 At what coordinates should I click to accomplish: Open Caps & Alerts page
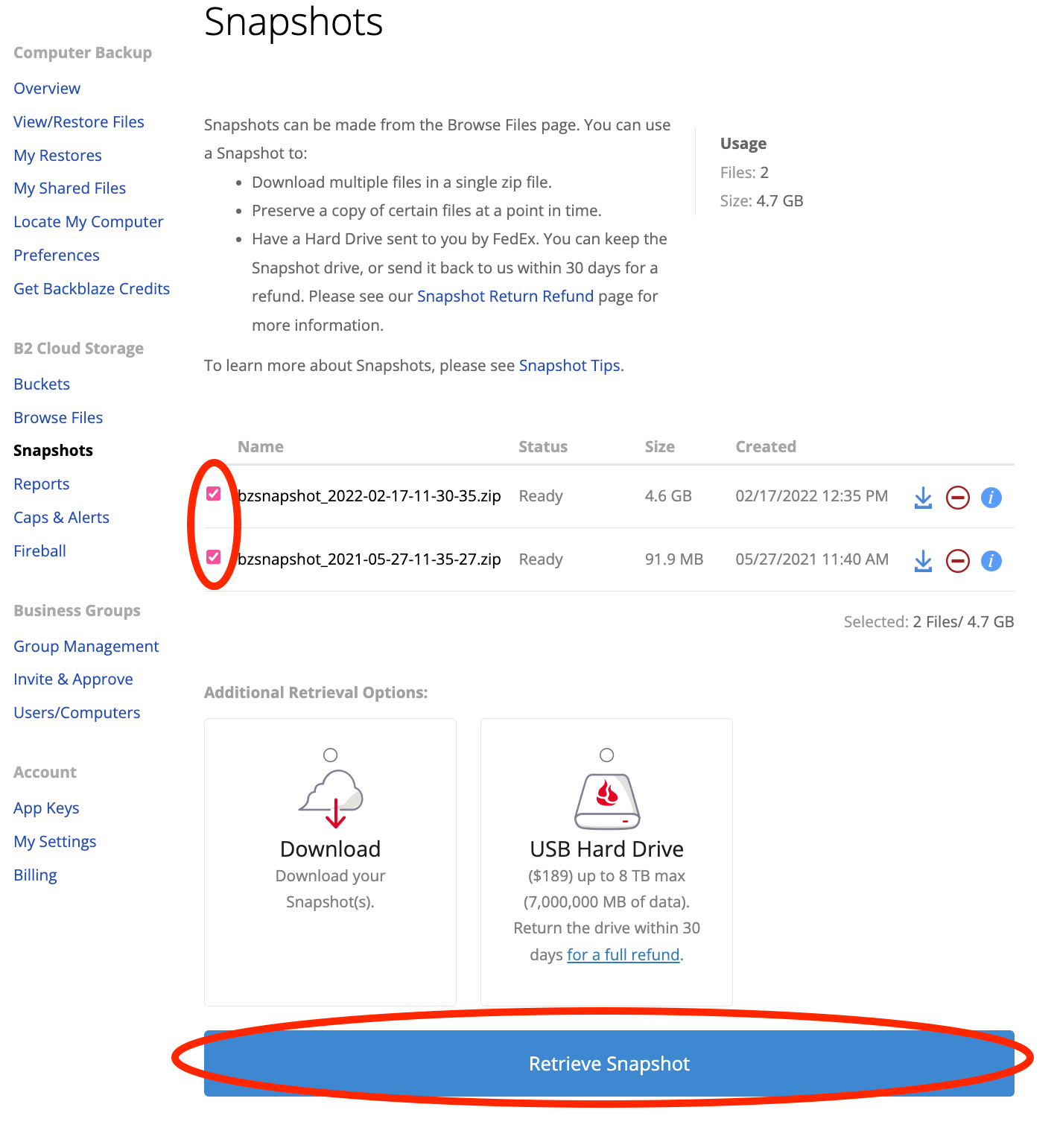[62, 518]
